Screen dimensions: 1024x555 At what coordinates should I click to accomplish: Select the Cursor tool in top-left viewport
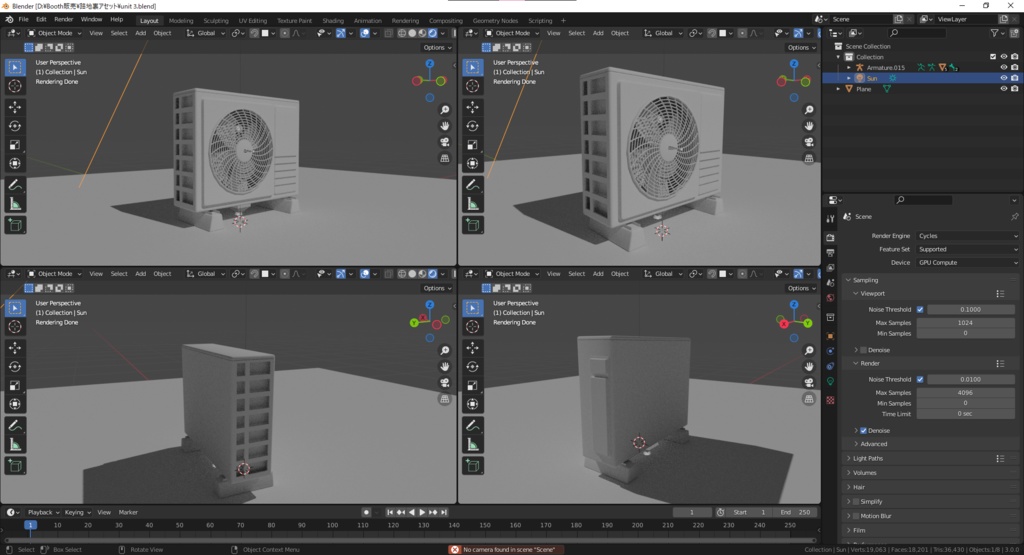pos(15,86)
